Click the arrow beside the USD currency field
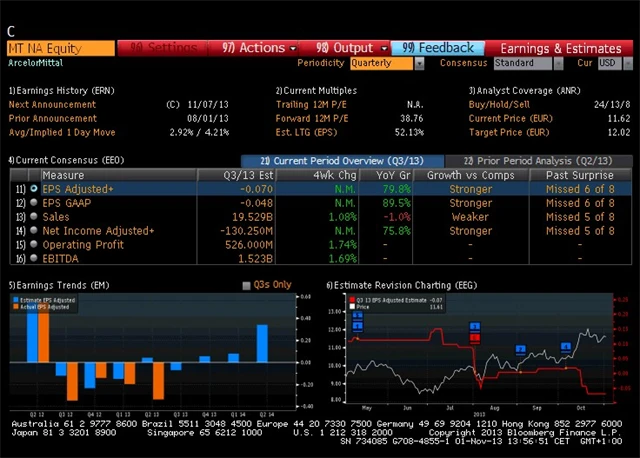 (628, 63)
